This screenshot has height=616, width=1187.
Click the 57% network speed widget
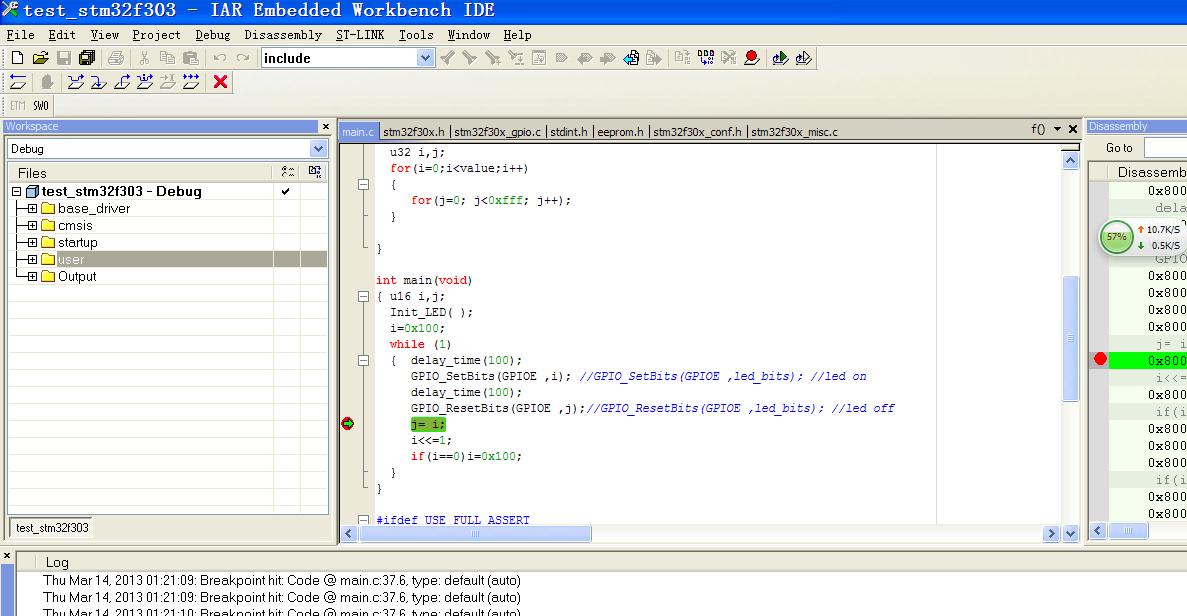pyautogui.click(x=1117, y=237)
